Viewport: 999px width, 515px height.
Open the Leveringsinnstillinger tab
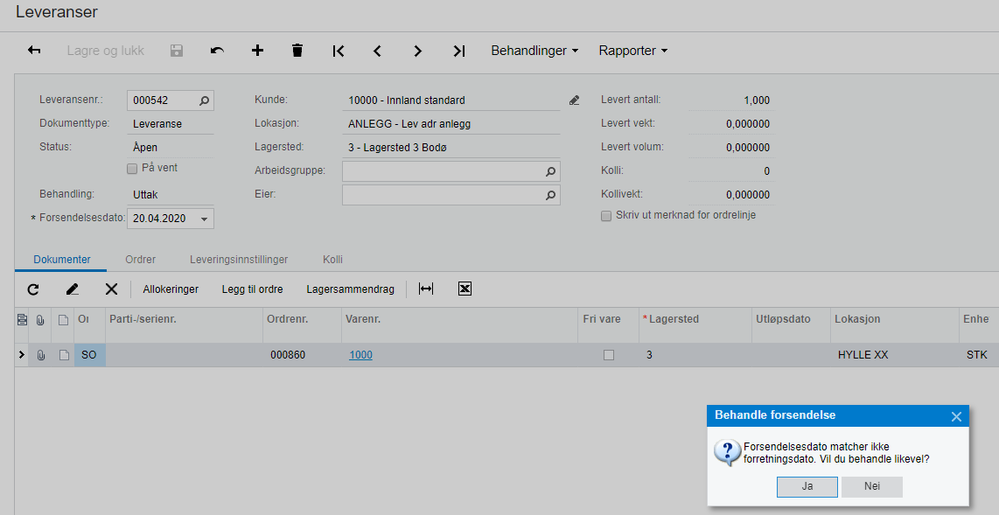tap(238, 260)
